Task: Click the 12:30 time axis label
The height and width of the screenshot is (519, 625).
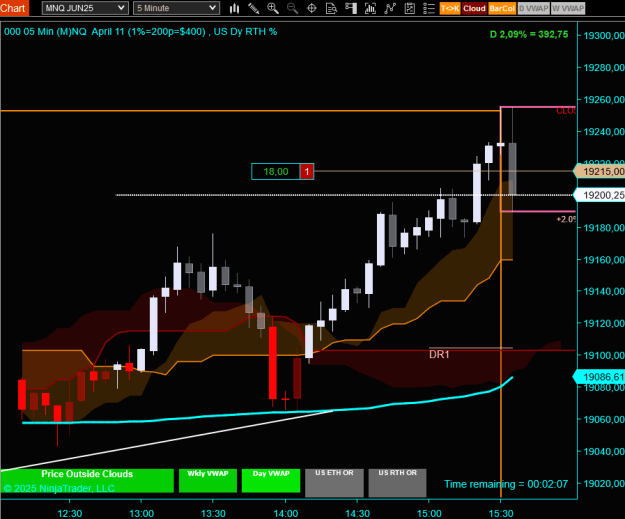Action: pos(70,513)
